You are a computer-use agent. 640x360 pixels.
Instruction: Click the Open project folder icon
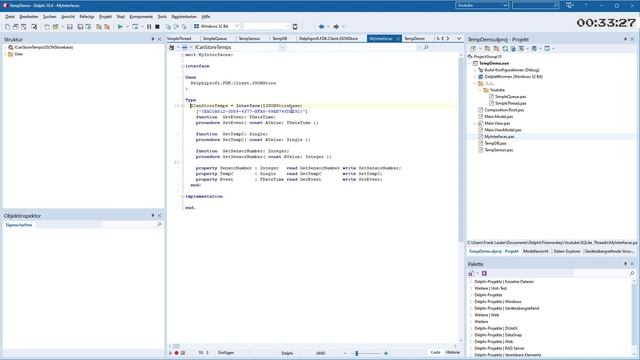pyautogui.click(x=56, y=27)
